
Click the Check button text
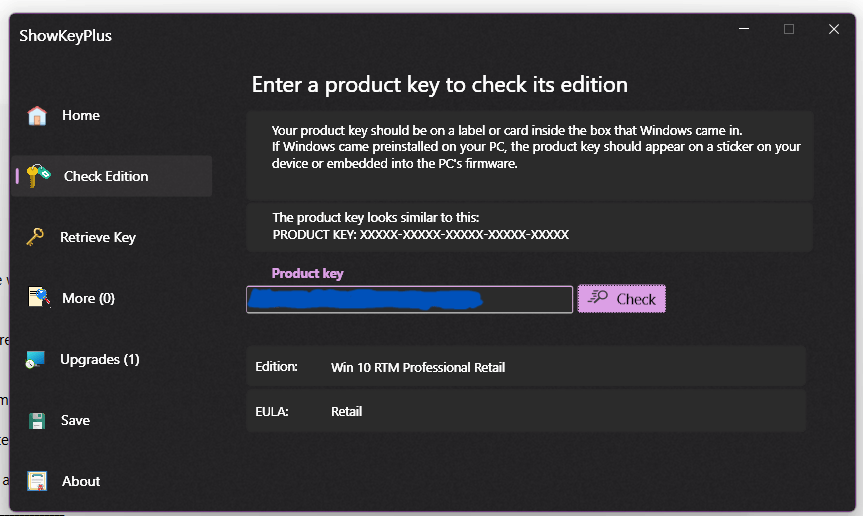[x=636, y=299]
